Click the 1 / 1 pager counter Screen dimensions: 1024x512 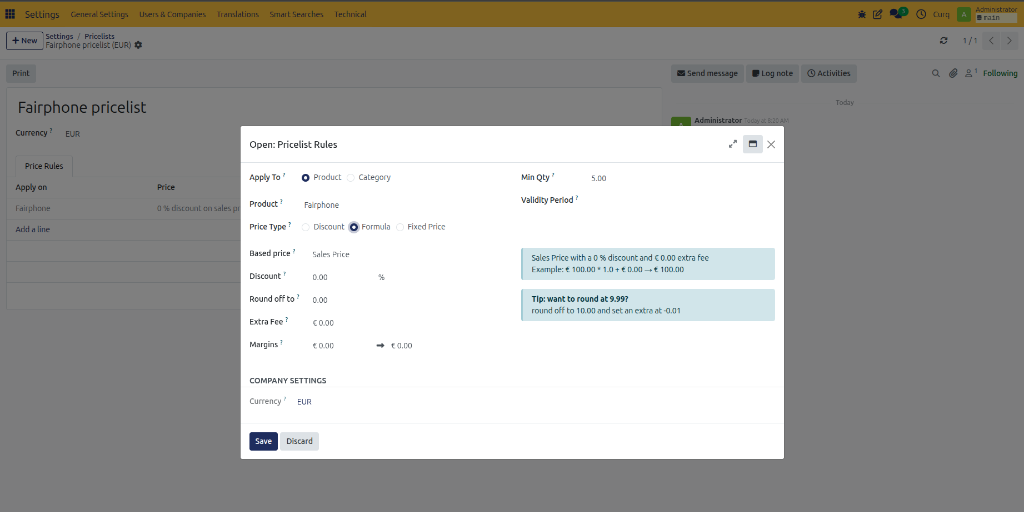point(970,40)
